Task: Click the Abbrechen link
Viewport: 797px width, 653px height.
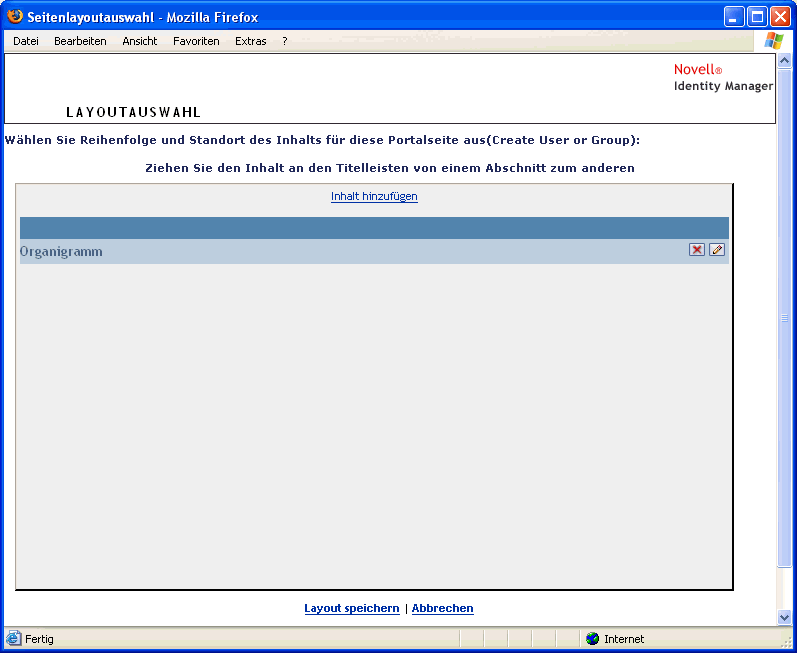Action: click(x=443, y=608)
